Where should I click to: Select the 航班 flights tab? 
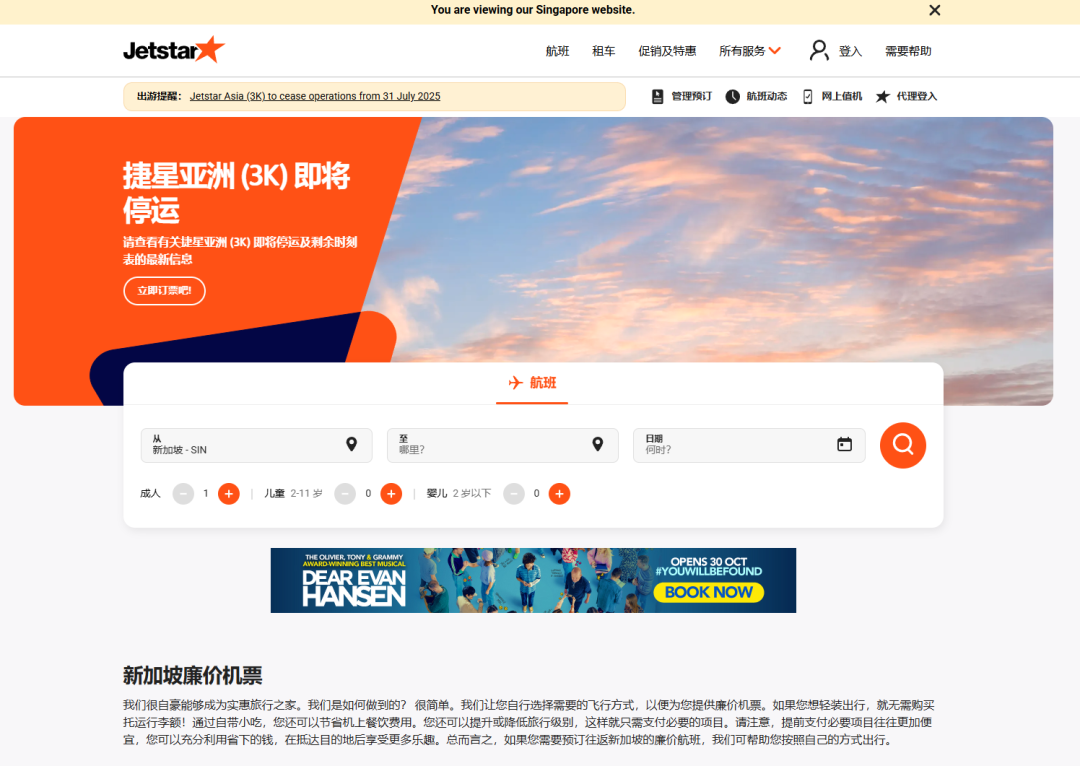click(532, 383)
